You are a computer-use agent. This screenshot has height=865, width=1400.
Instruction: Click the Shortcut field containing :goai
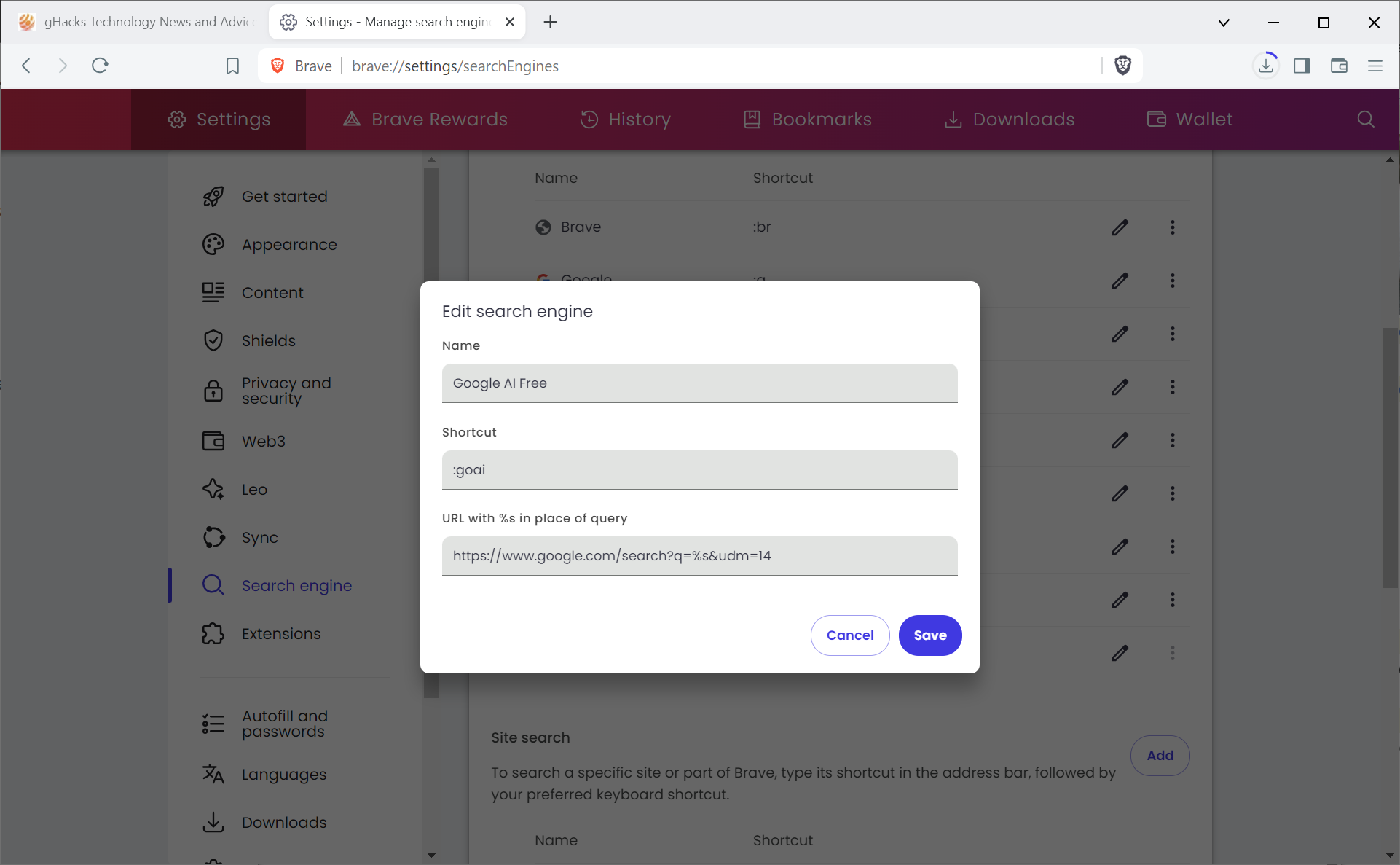click(x=699, y=470)
